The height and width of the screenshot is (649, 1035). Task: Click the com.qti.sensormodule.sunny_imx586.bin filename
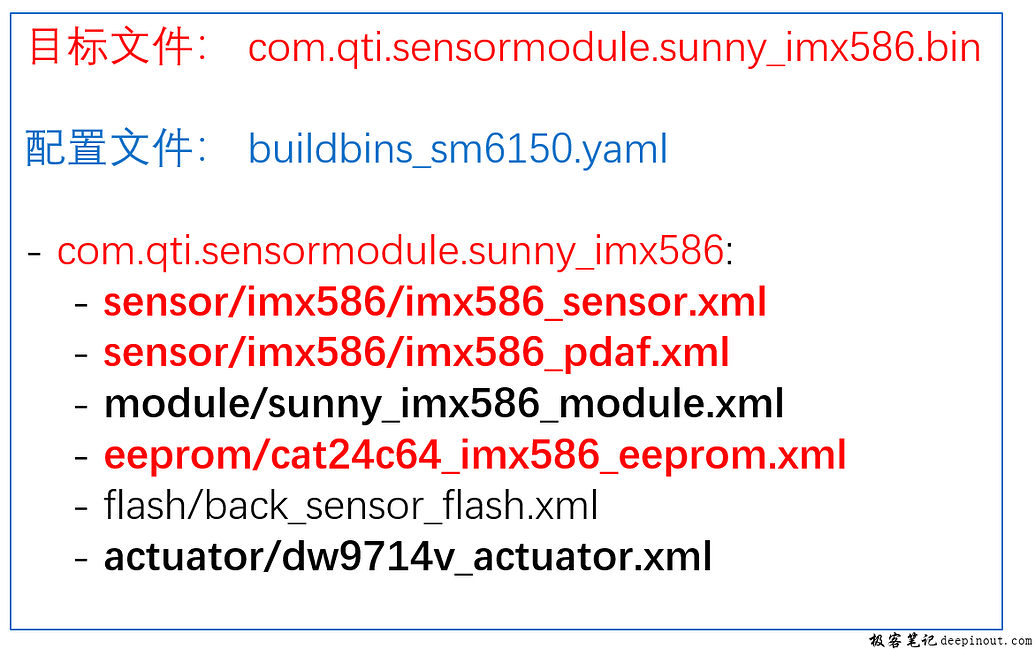point(614,48)
